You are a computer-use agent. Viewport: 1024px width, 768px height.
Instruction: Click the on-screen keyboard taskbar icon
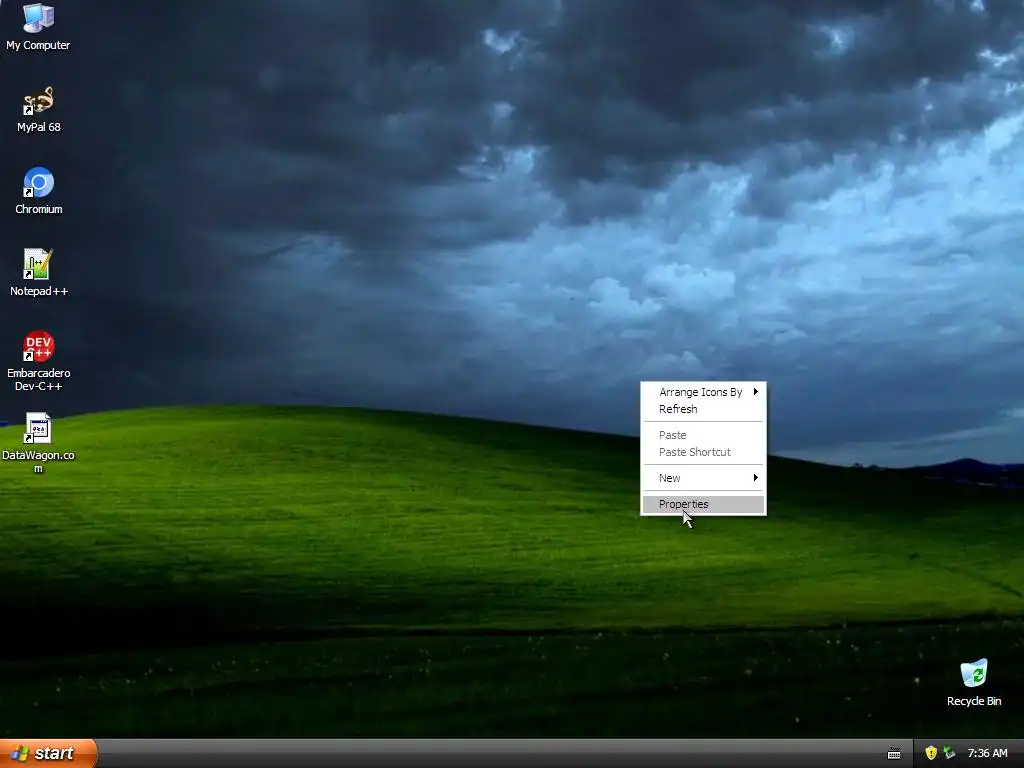pos(894,754)
